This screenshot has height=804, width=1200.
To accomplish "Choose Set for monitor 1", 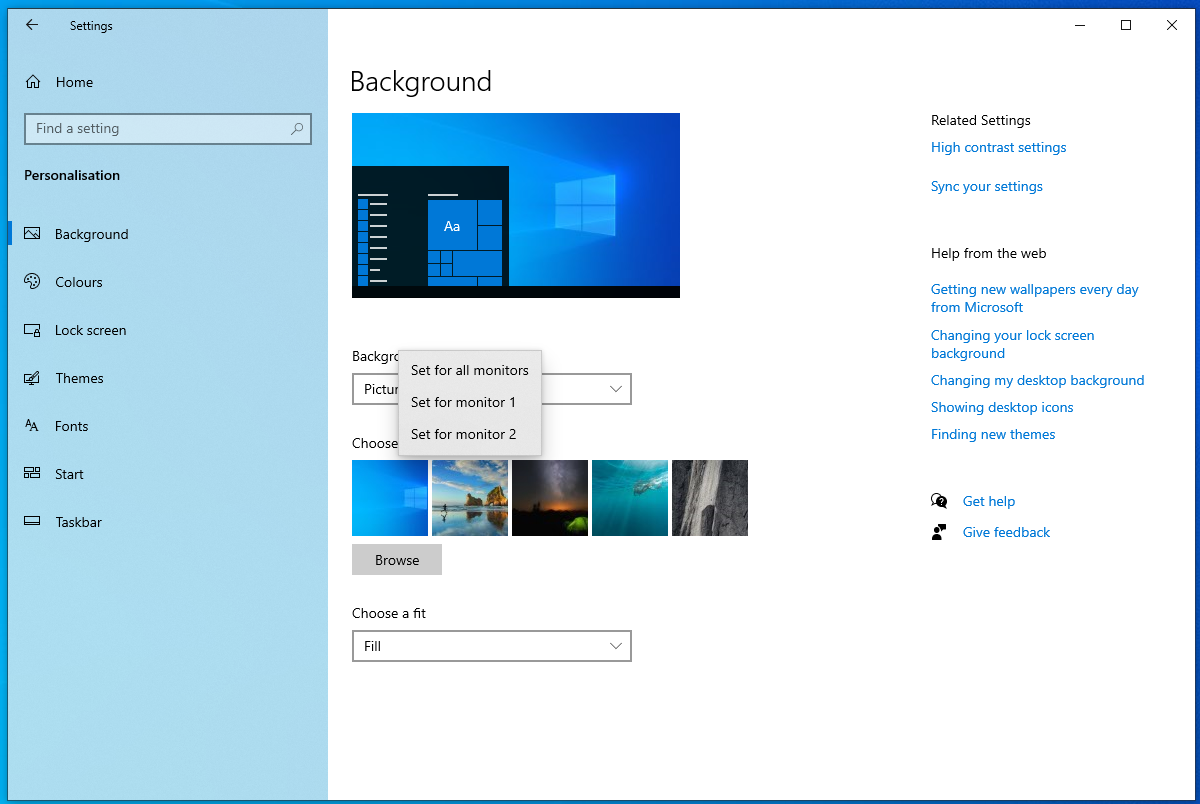I will (470, 402).
